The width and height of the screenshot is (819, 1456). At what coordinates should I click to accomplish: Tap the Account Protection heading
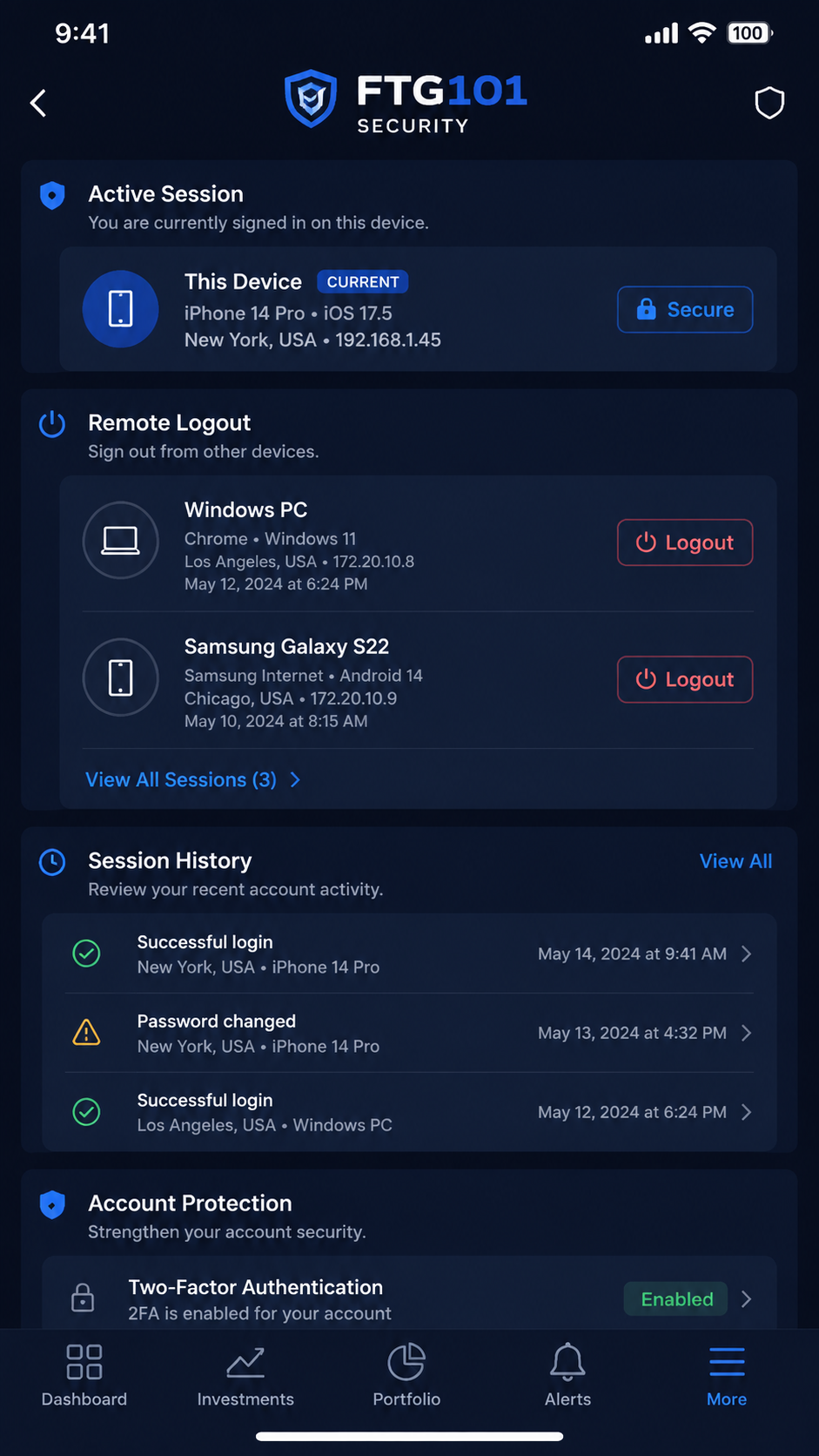pos(190,1203)
